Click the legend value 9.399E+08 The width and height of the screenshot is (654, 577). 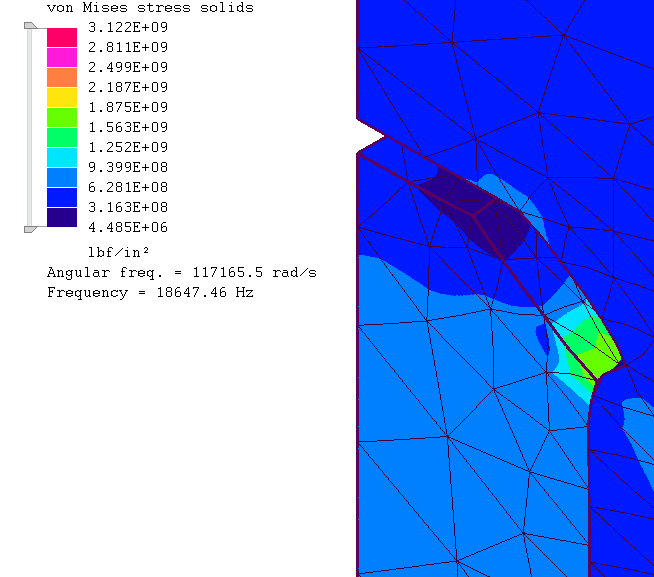128,167
